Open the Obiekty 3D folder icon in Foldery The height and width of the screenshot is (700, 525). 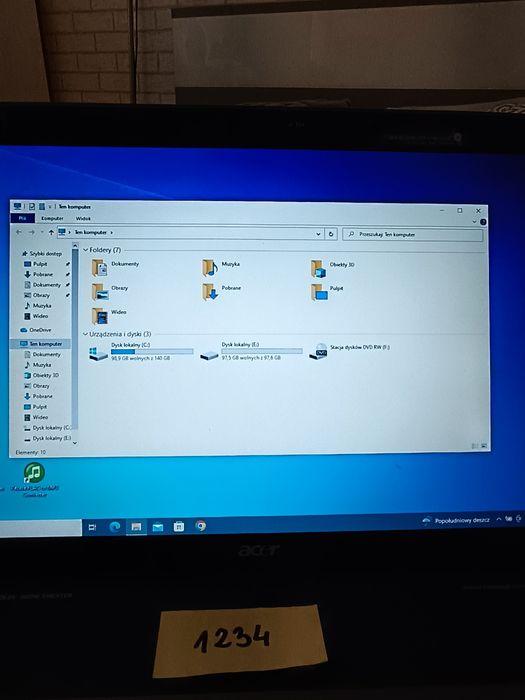point(319,269)
